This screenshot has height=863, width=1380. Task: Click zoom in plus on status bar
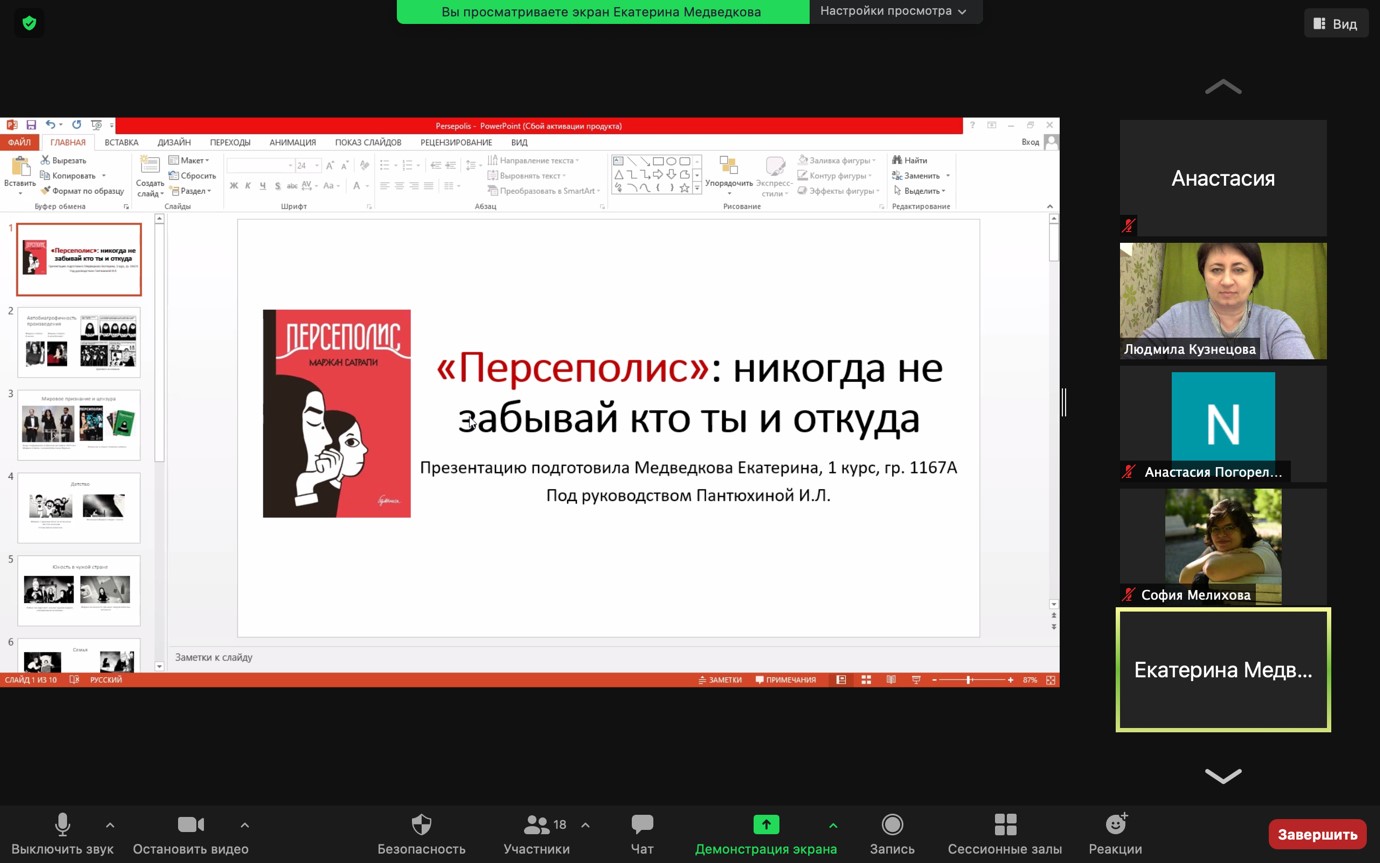pos(1010,680)
